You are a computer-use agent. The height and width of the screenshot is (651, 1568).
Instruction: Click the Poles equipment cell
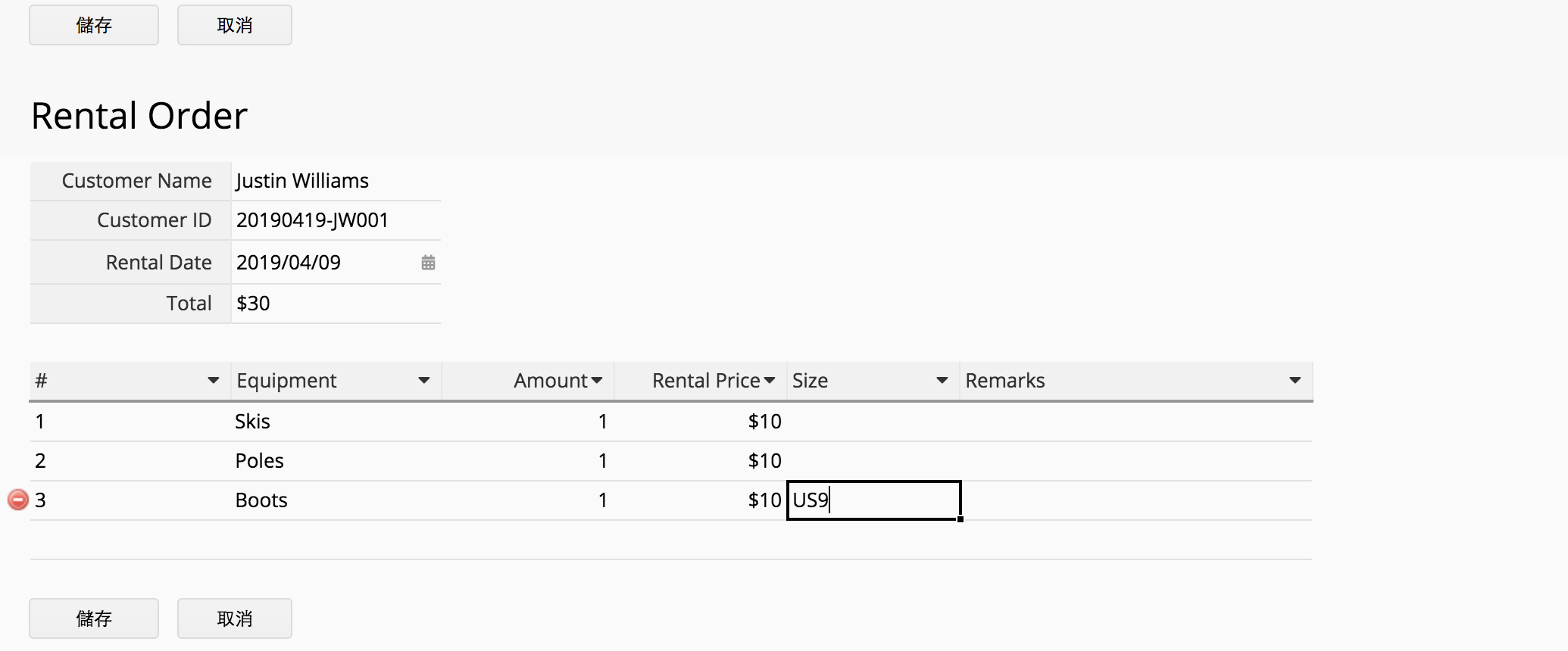336,461
